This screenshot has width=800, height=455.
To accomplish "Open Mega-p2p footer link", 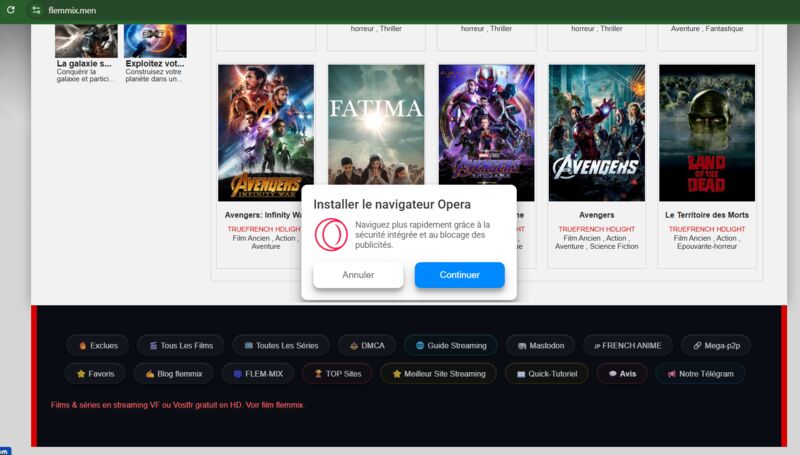I will 716,345.
